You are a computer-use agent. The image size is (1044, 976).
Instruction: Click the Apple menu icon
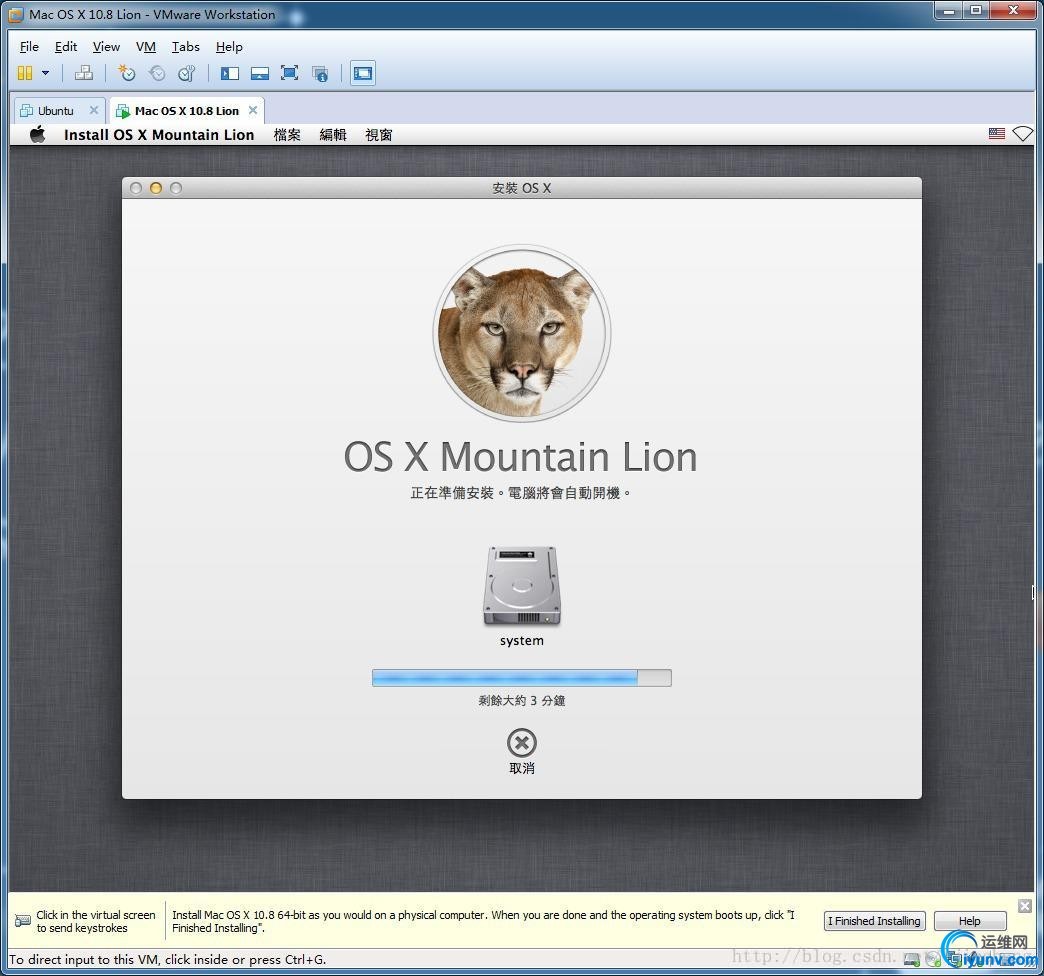(x=38, y=134)
